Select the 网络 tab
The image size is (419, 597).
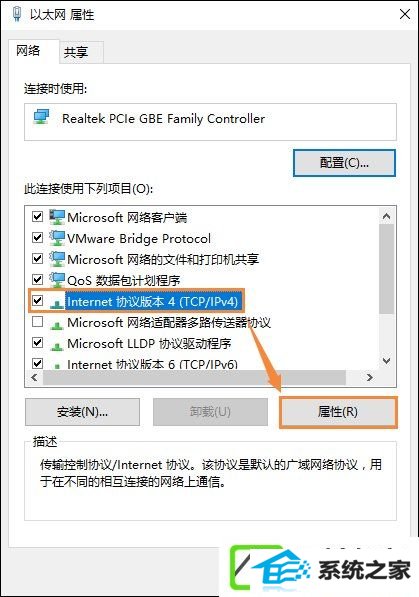tap(28, 50)
